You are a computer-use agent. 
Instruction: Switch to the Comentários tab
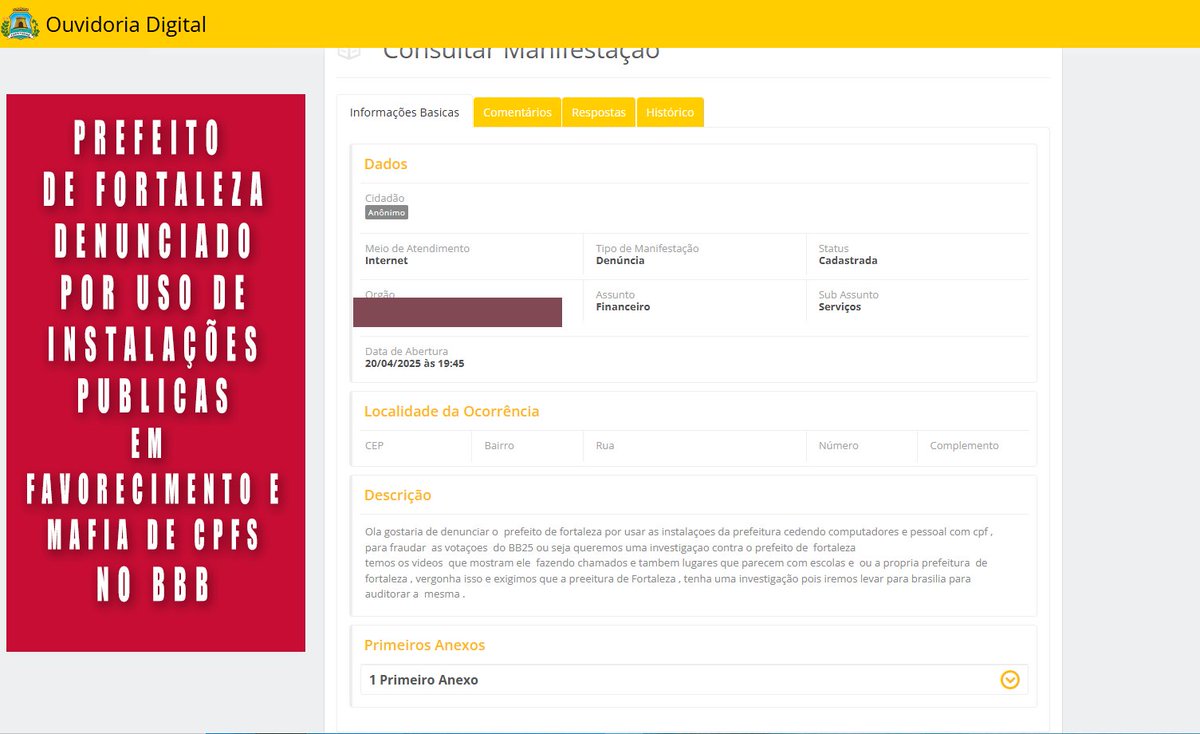point(517,112)
